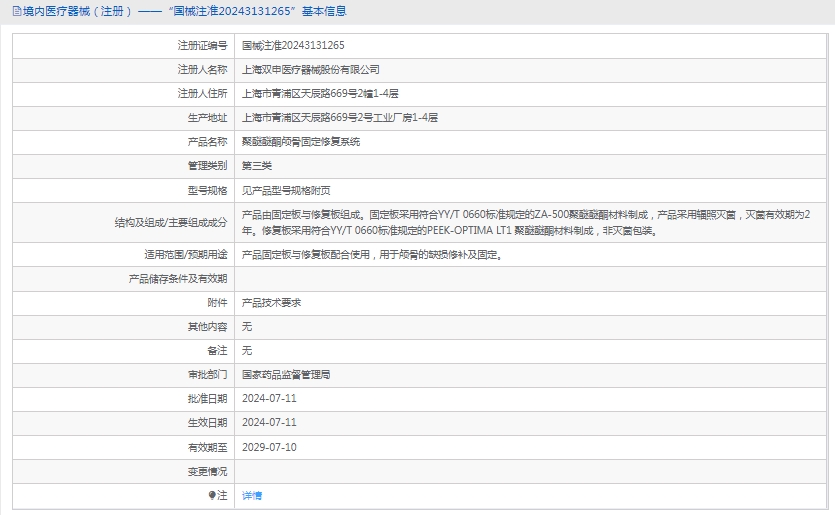Click the 生效日期 value 2024-07-11

point(269,422)
